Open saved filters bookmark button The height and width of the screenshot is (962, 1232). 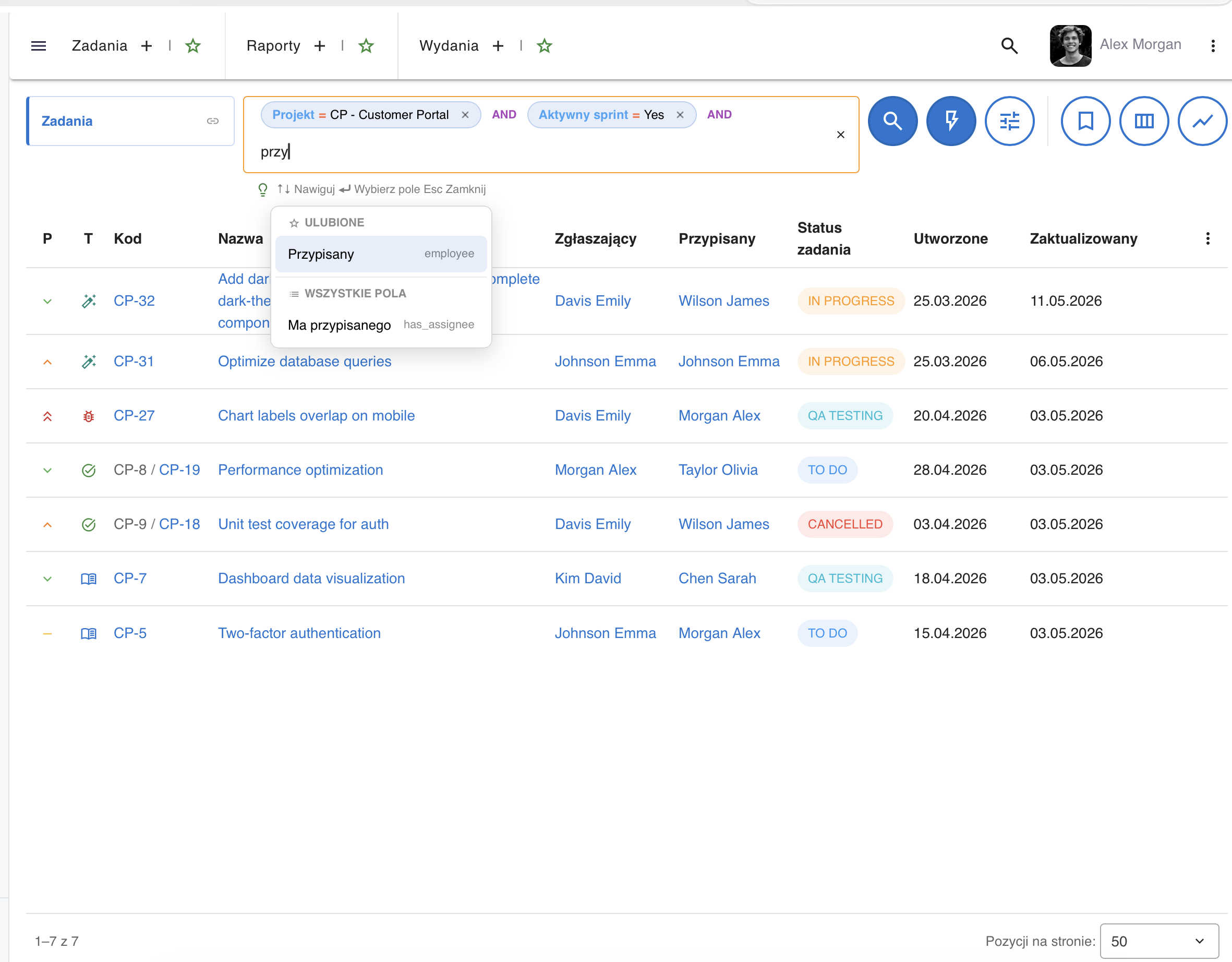click(1085, 121)
